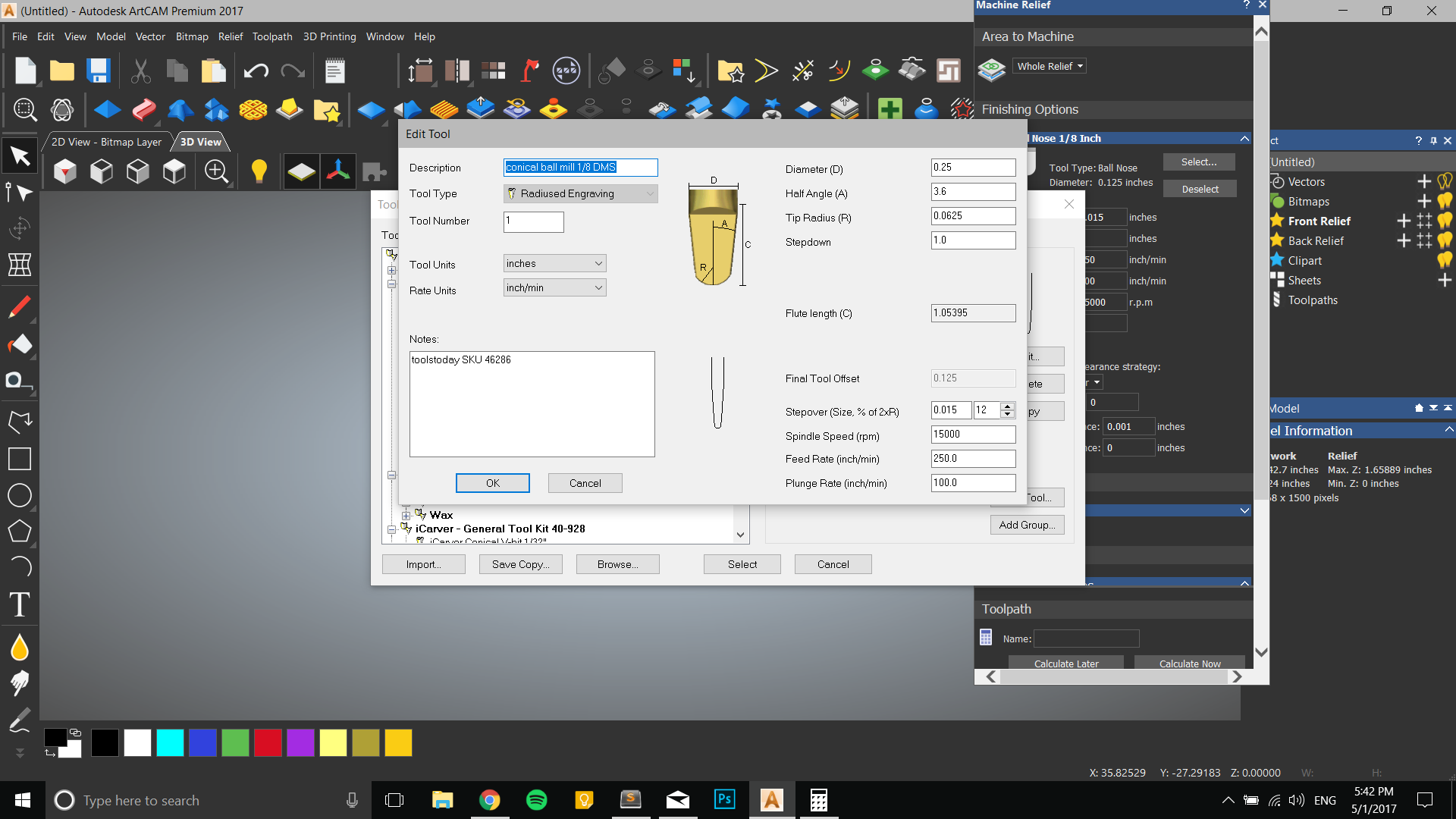Open Tool Type dropdown Radiused Engraving
The width and height of the screenshot is (1456, 819).
point(581,193)
